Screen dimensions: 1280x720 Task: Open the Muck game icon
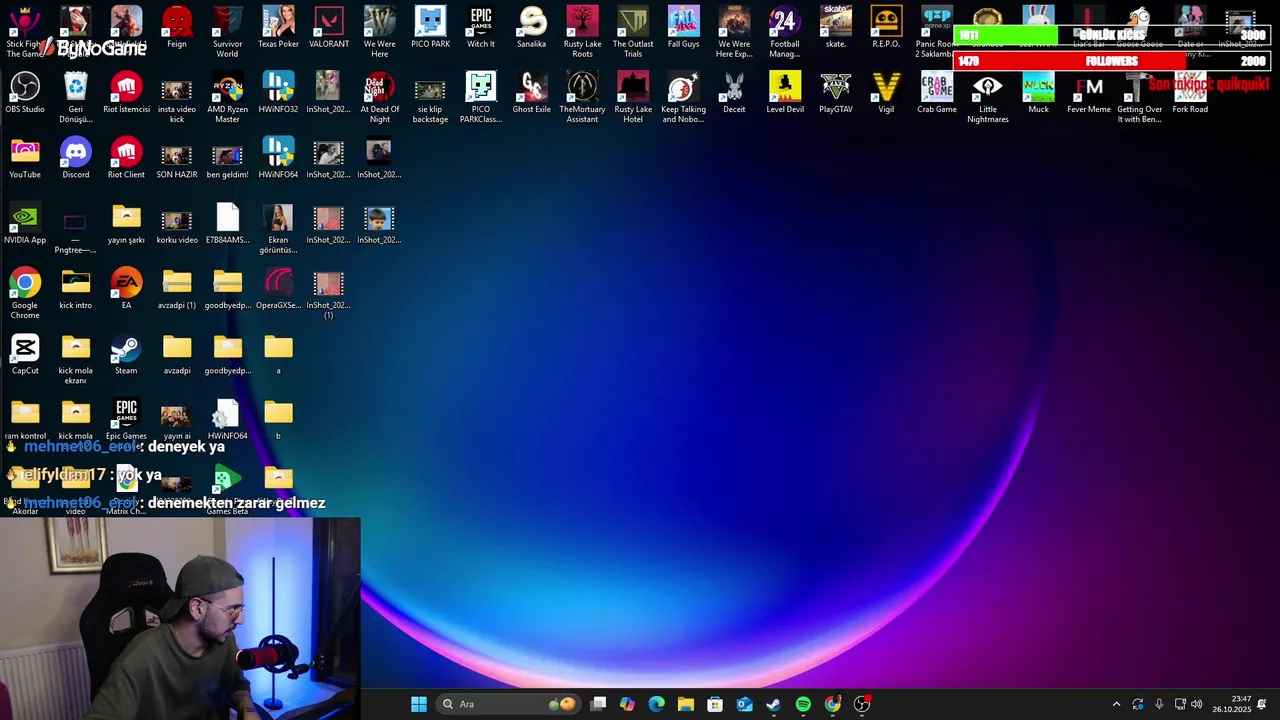click(1038, 93)
